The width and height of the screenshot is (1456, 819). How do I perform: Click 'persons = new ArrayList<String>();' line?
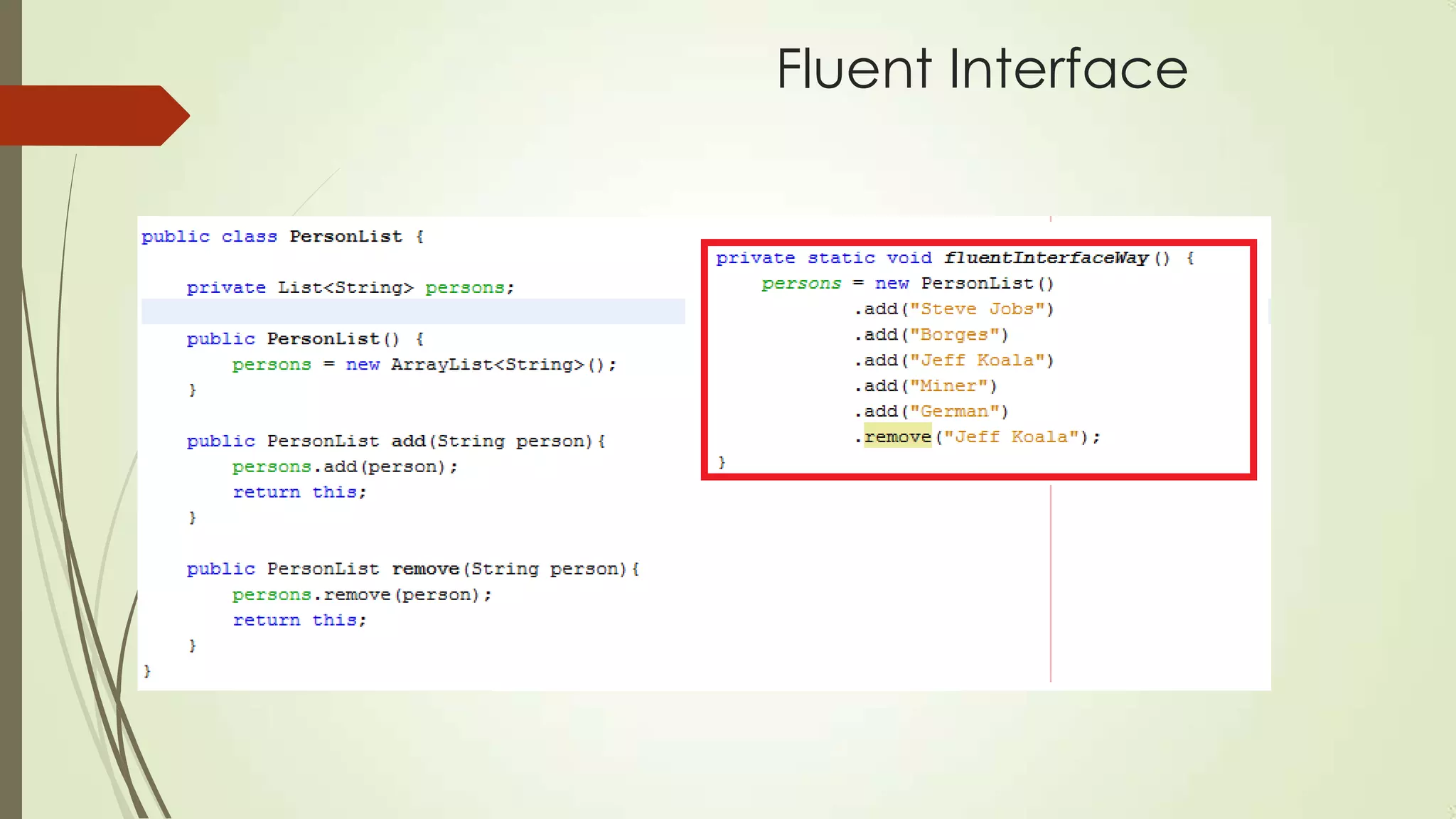click(x=424, y=365)
